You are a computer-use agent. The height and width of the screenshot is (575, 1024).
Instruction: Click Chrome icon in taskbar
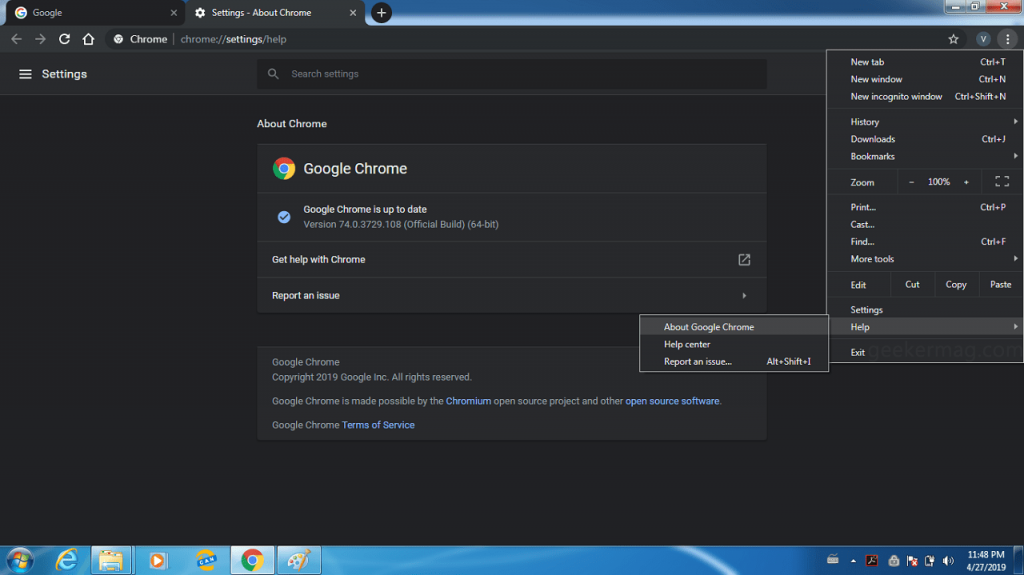click(252, 561)
